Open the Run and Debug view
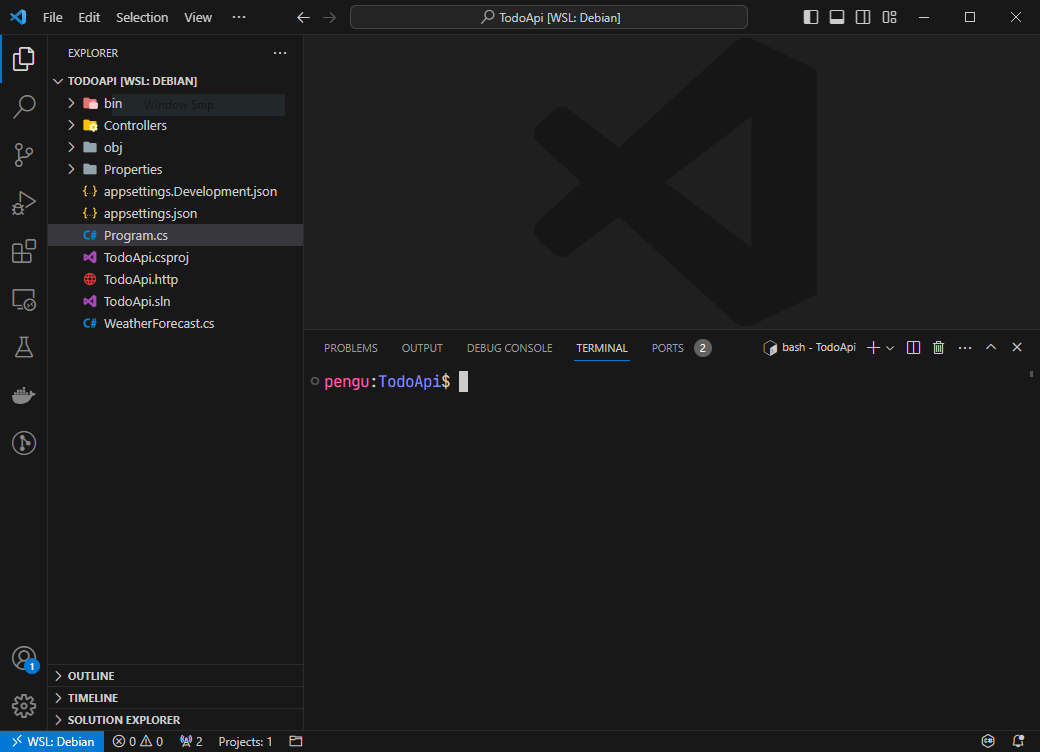 point(24,203)
